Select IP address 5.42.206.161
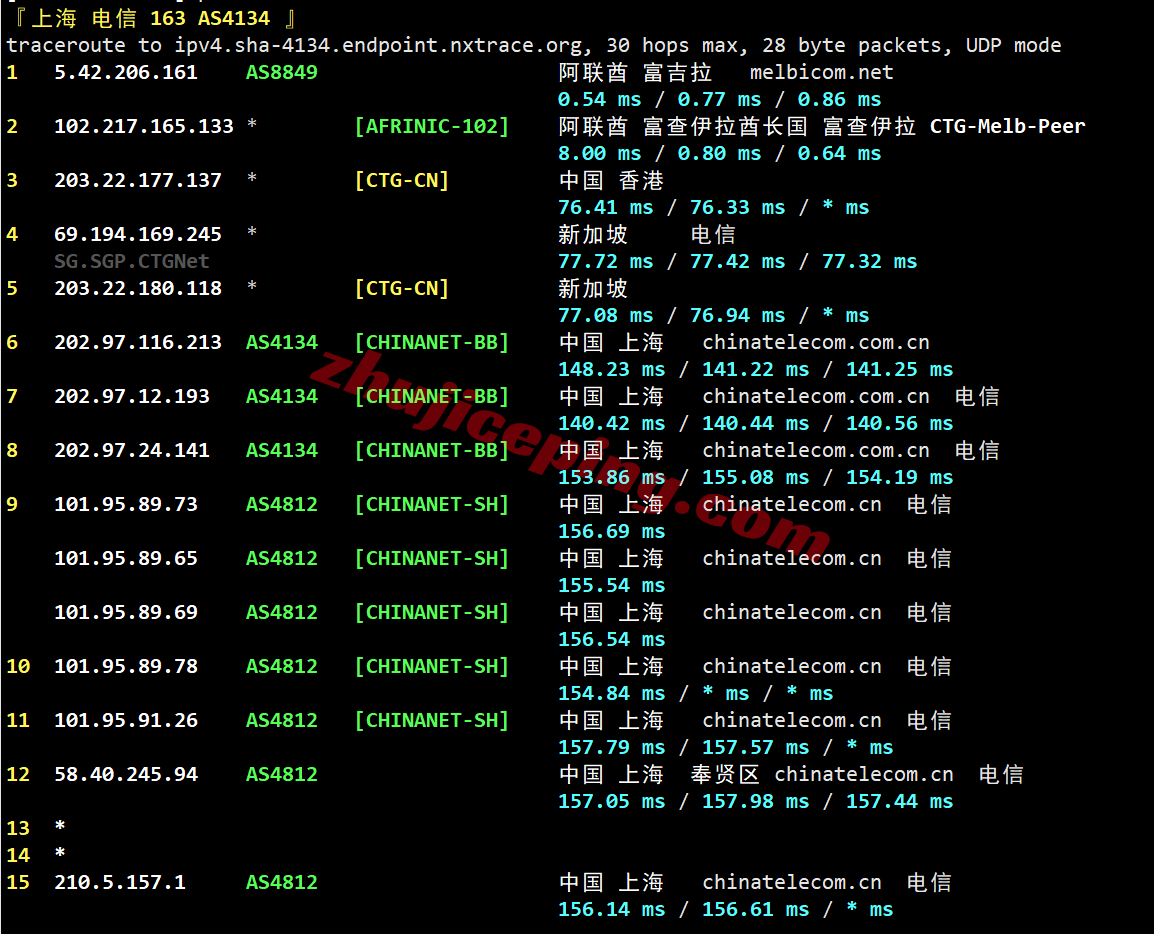1154x934 pixels. [x=126, y=72]
